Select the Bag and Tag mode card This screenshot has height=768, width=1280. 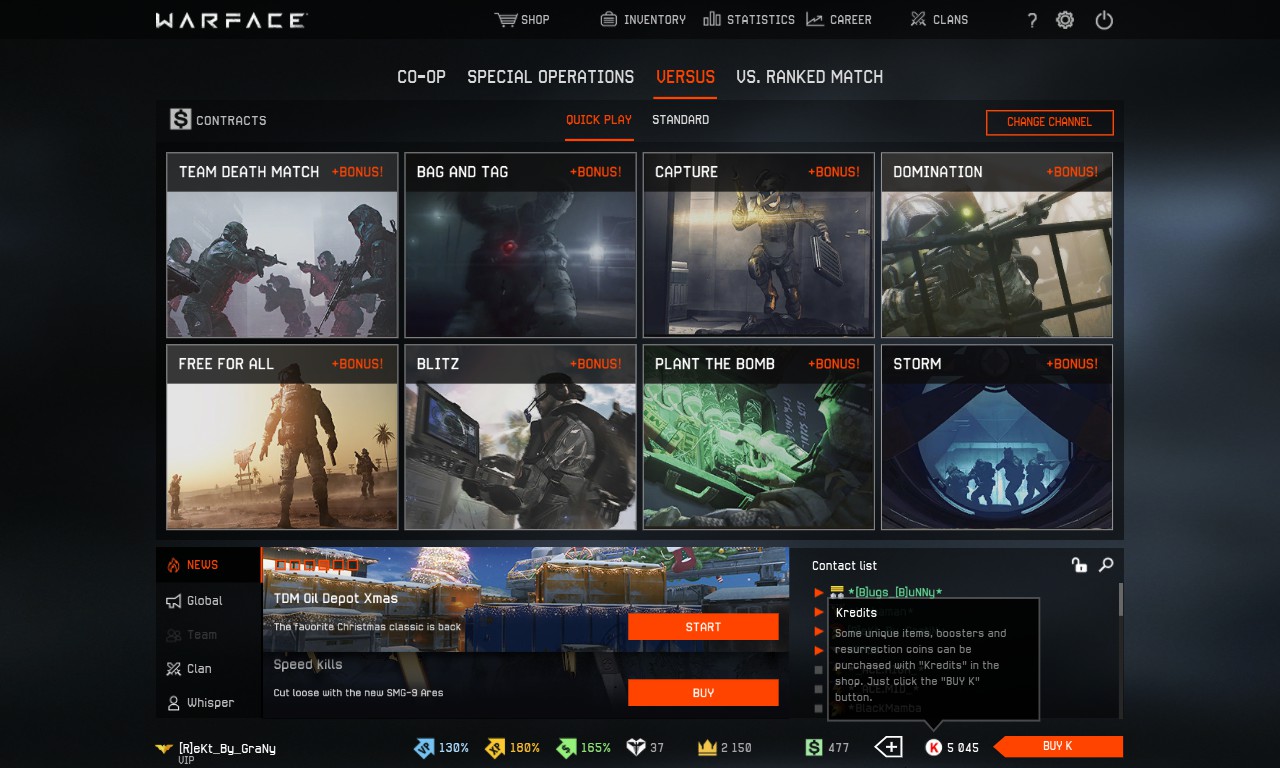click(x=520, y=245)
